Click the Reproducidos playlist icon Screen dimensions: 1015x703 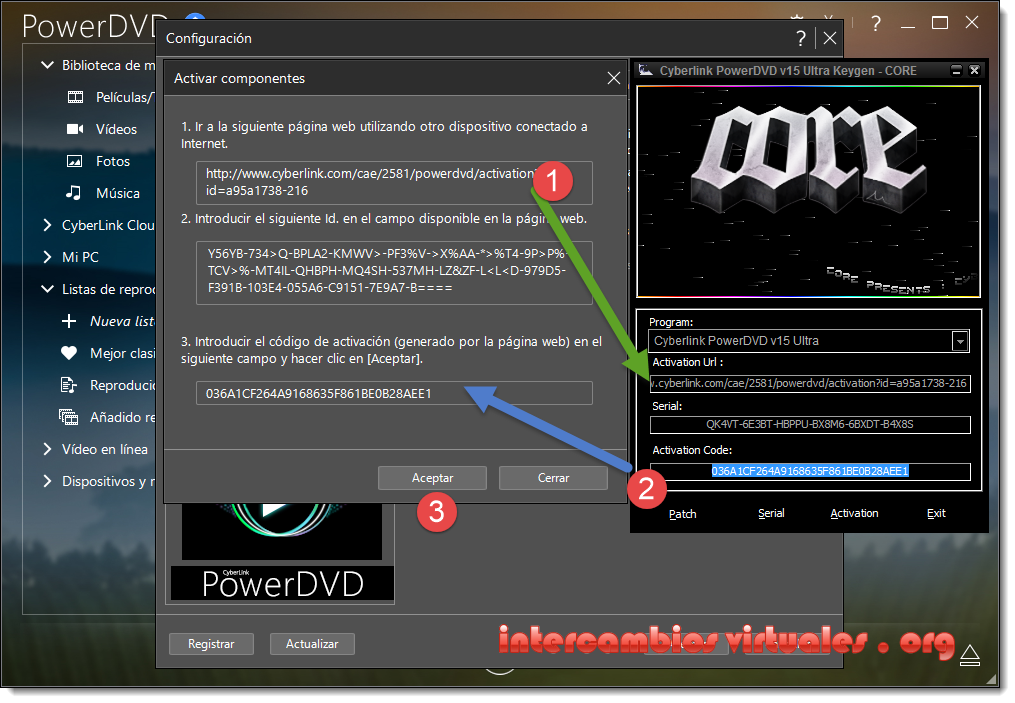pyautogui.click(x=69, y=385)
